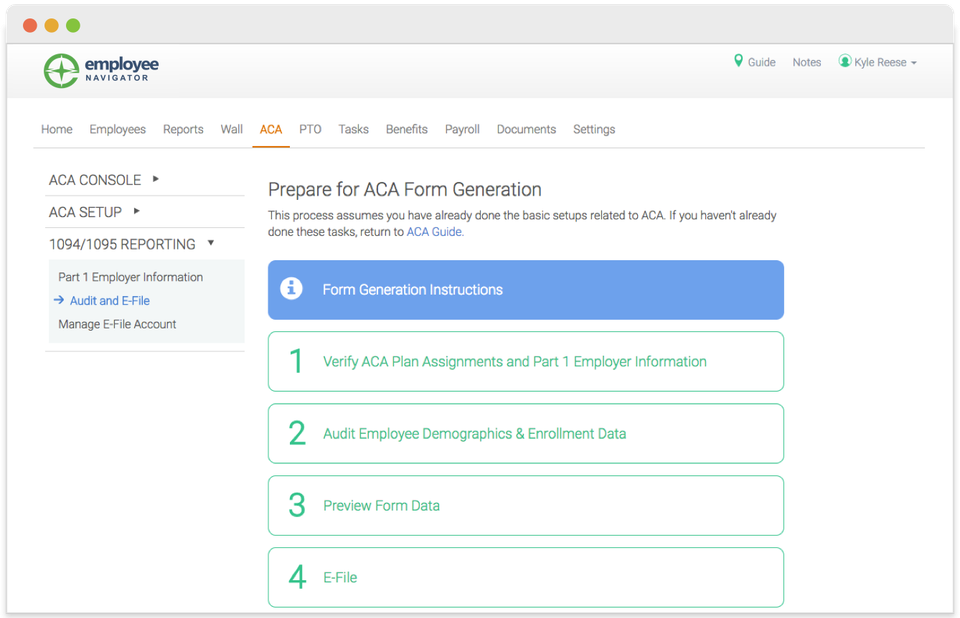Click the info icon on Form Generation Instructions

(x=291, y=289)
